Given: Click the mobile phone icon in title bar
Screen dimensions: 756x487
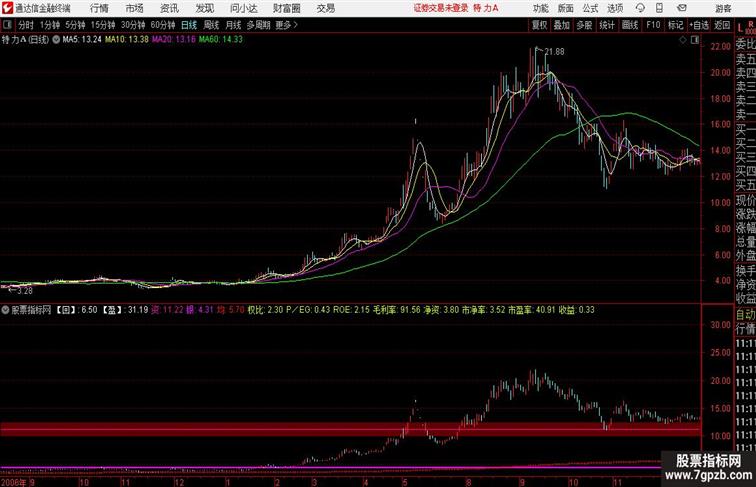Looking at the screenshot, I should coord(659,8).
